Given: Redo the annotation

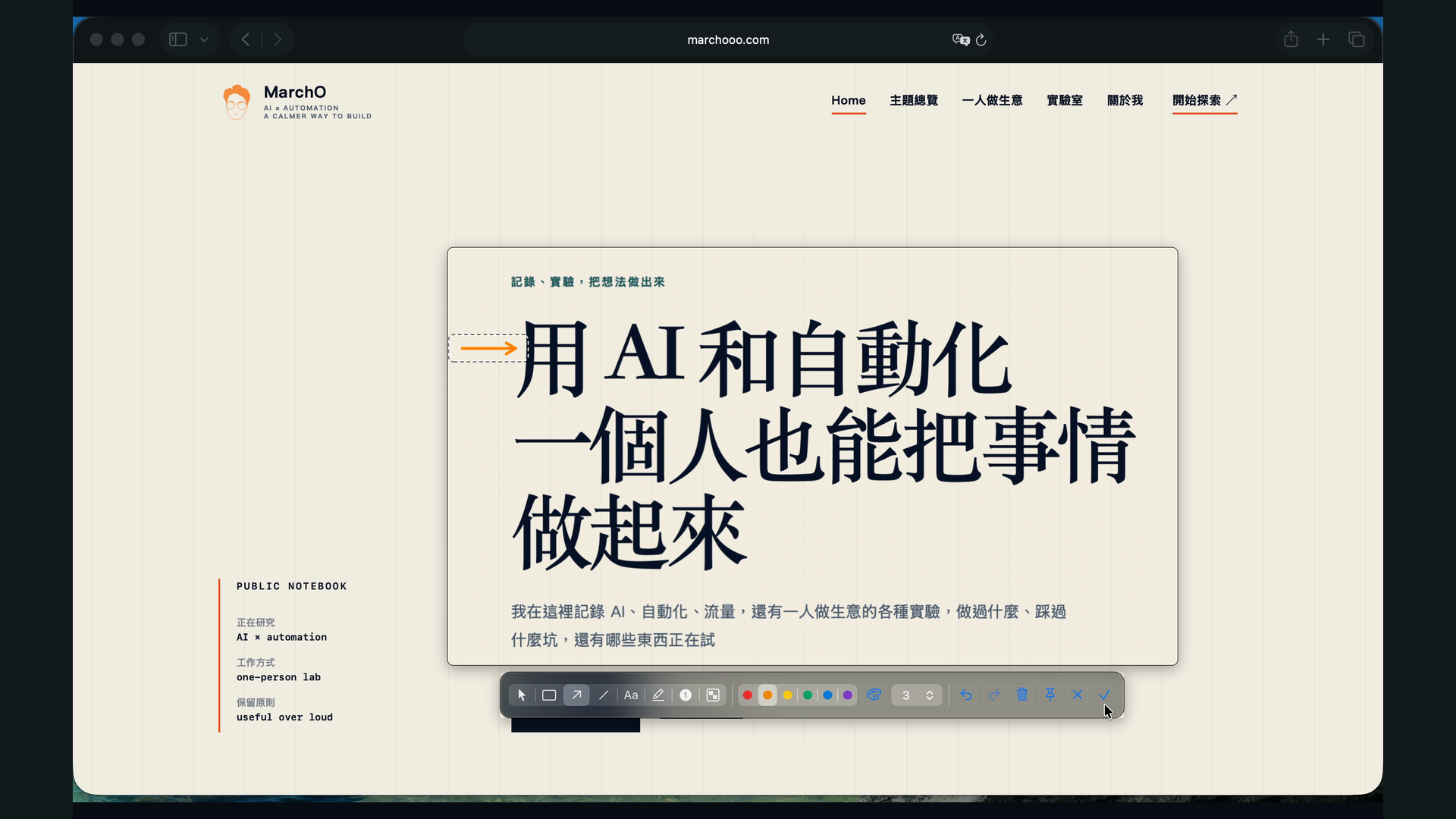Looking at the screenshot, I should (x=994, y=695).
